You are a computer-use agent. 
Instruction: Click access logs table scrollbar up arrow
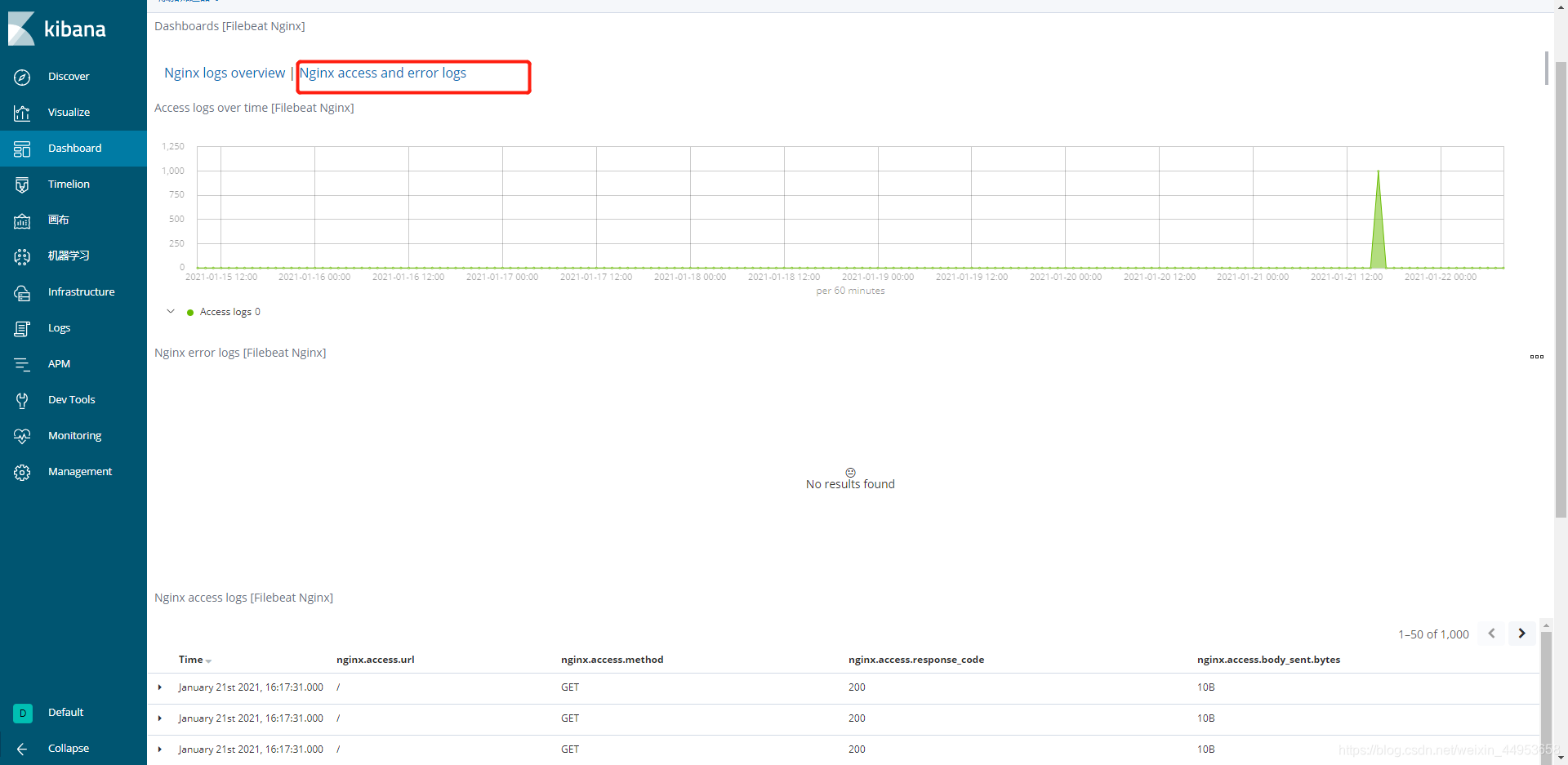coord(1546,625)
